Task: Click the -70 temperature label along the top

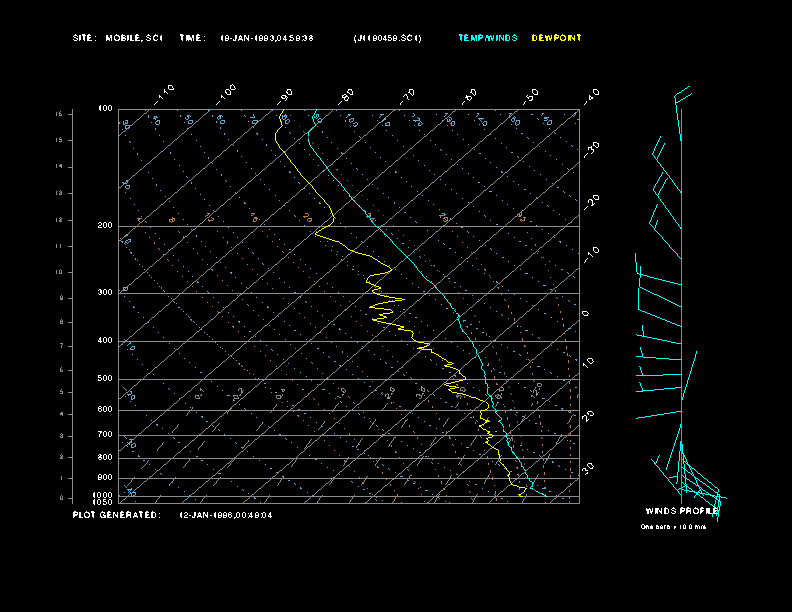Action: [407, 96]
